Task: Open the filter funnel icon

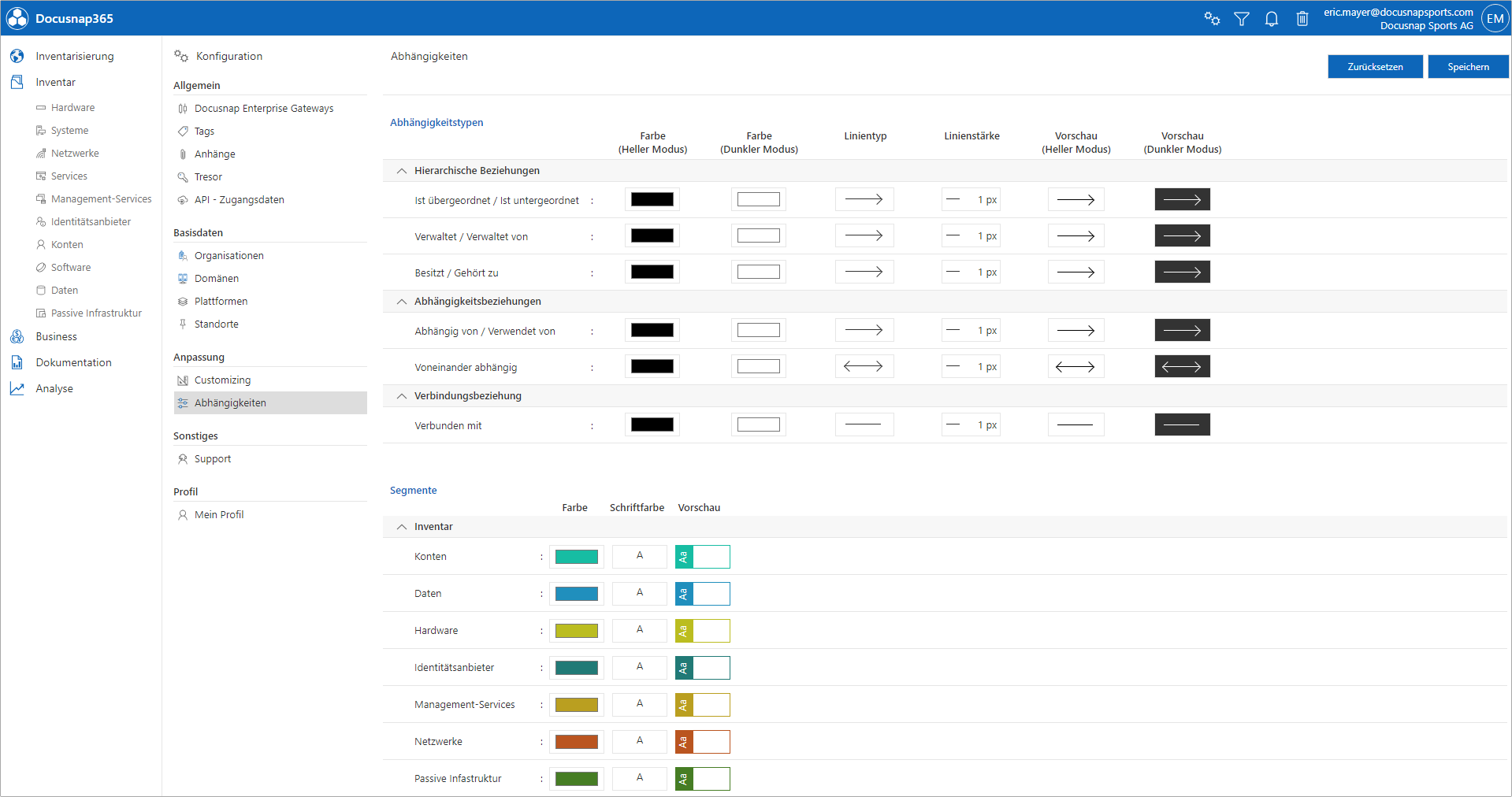Action: (1242, 18)
